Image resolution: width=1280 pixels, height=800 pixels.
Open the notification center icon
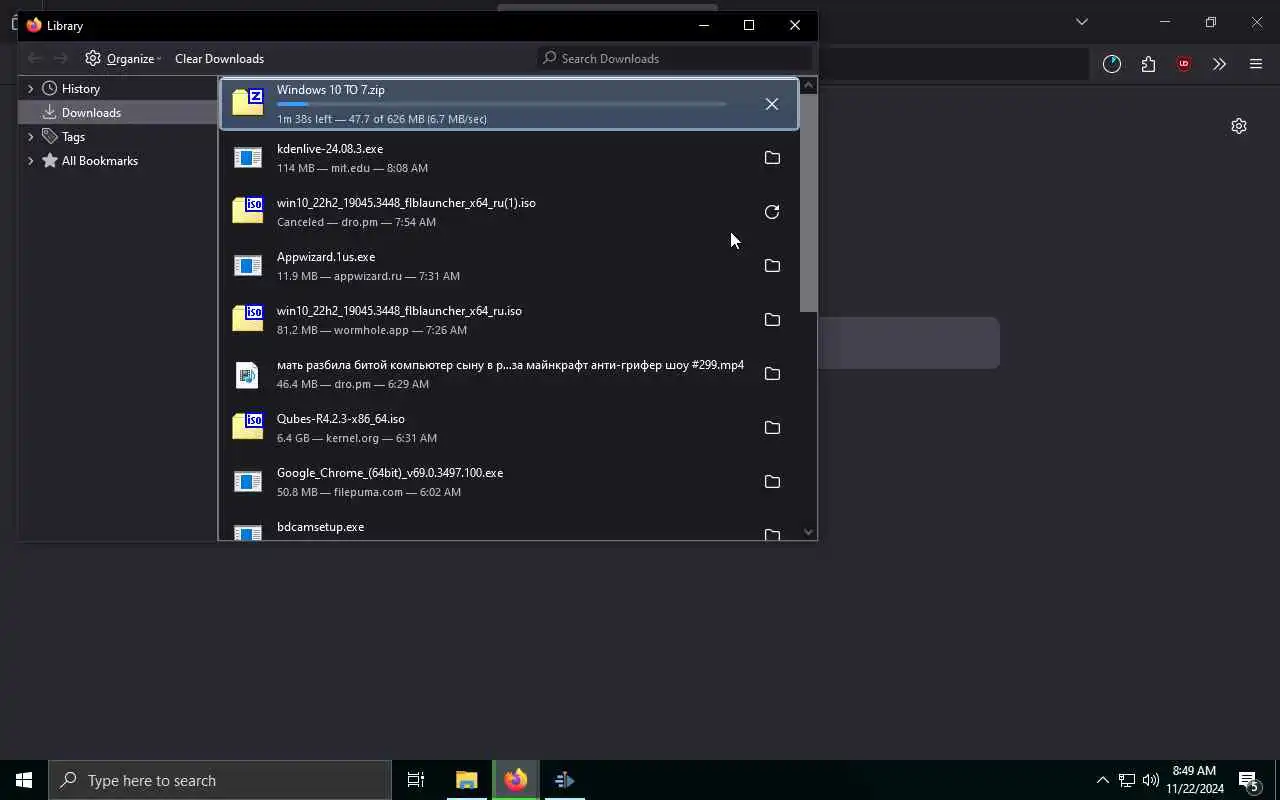pyautogui.click(x=1249, y=780)
